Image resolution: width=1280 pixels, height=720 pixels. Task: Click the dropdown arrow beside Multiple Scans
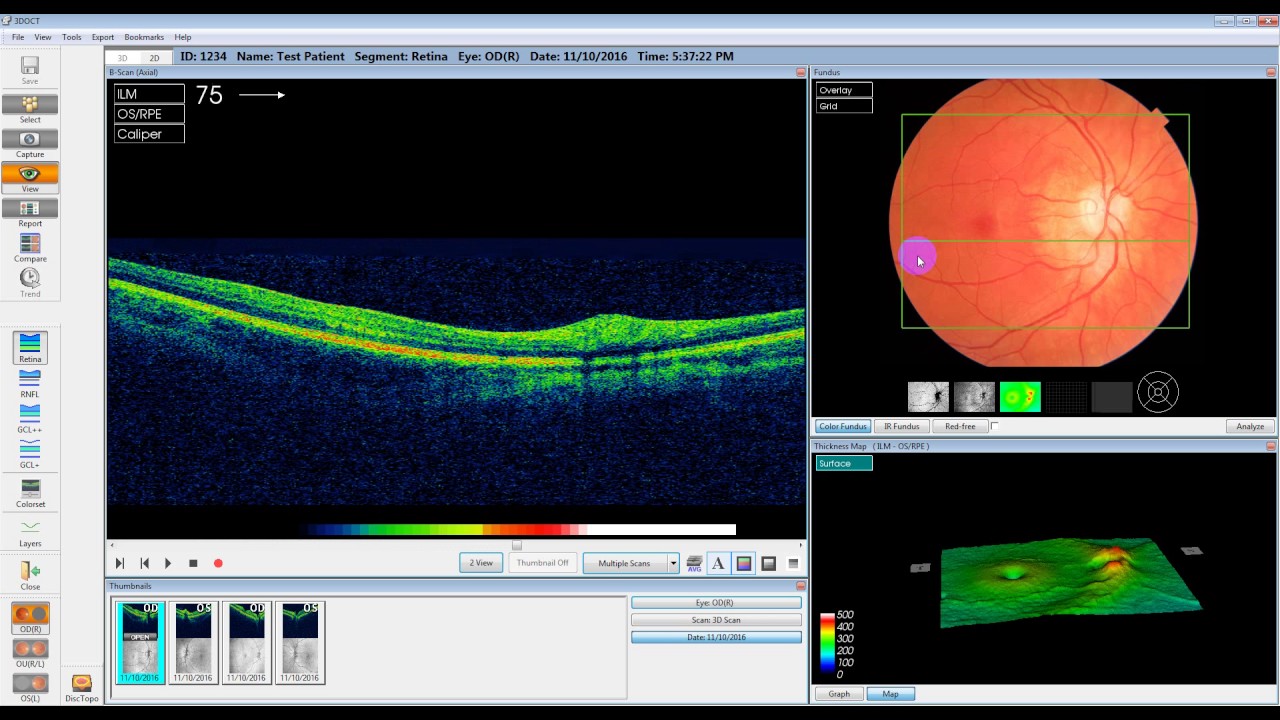pyautogui.click(x=673, y=563)
